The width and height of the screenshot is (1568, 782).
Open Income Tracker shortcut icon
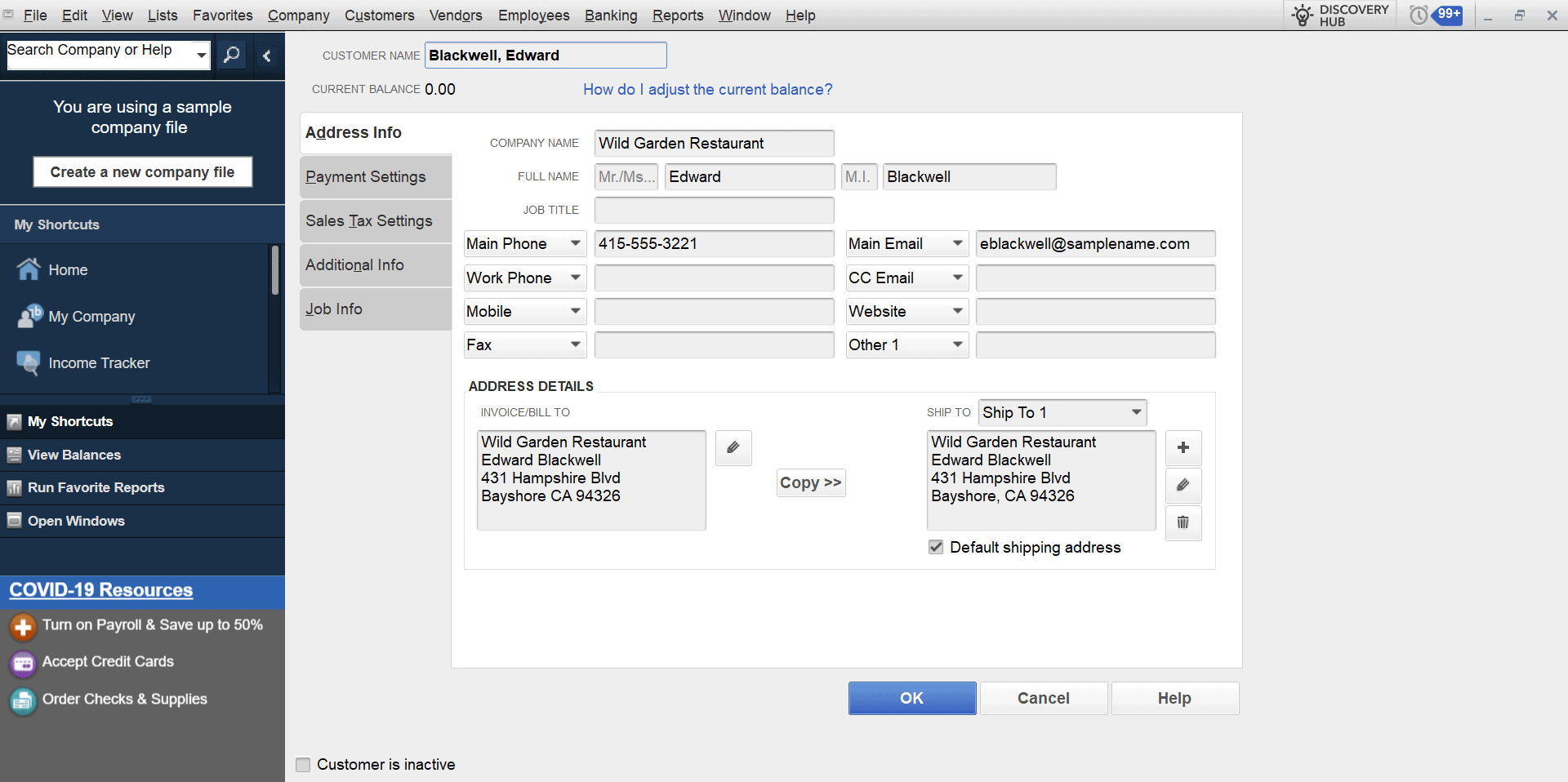29,362
